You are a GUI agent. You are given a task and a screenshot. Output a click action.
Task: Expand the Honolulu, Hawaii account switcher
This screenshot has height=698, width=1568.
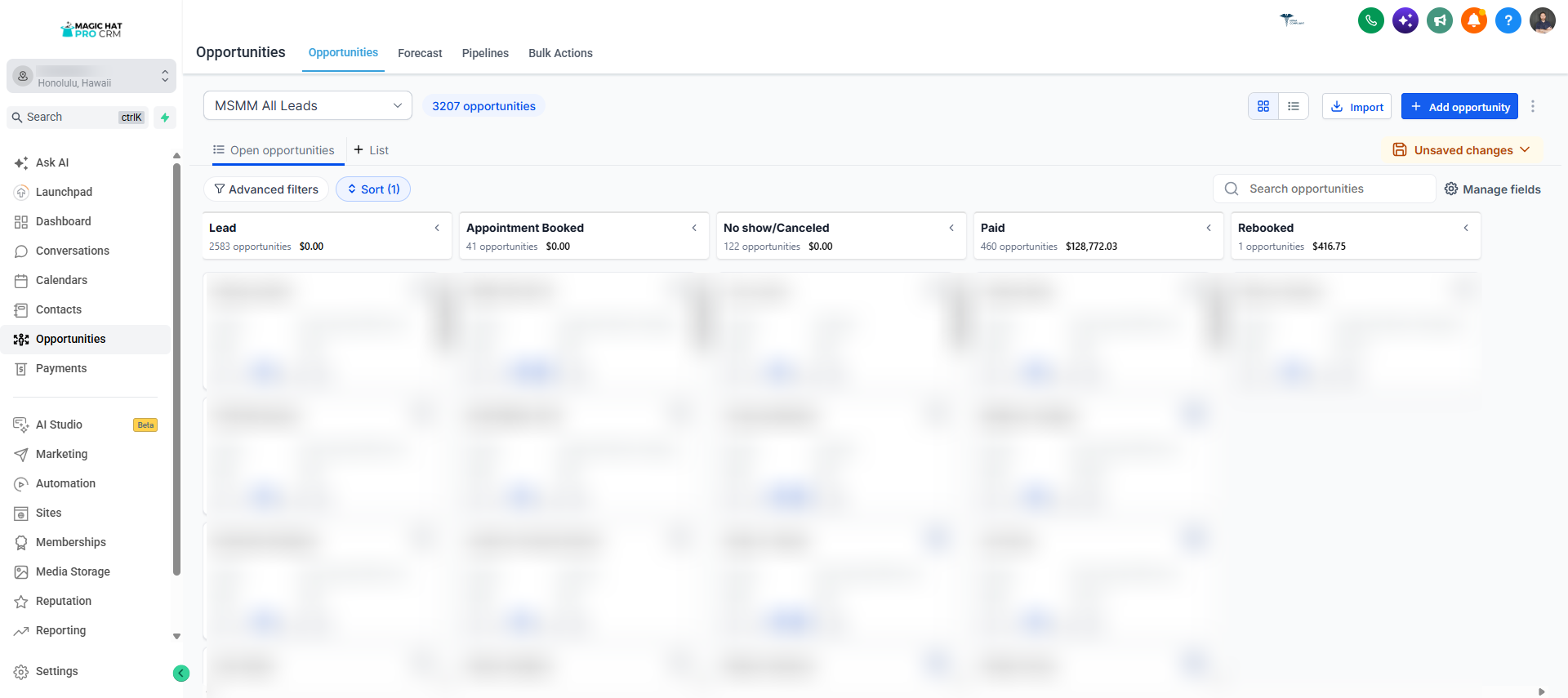(x=91, y=76)
